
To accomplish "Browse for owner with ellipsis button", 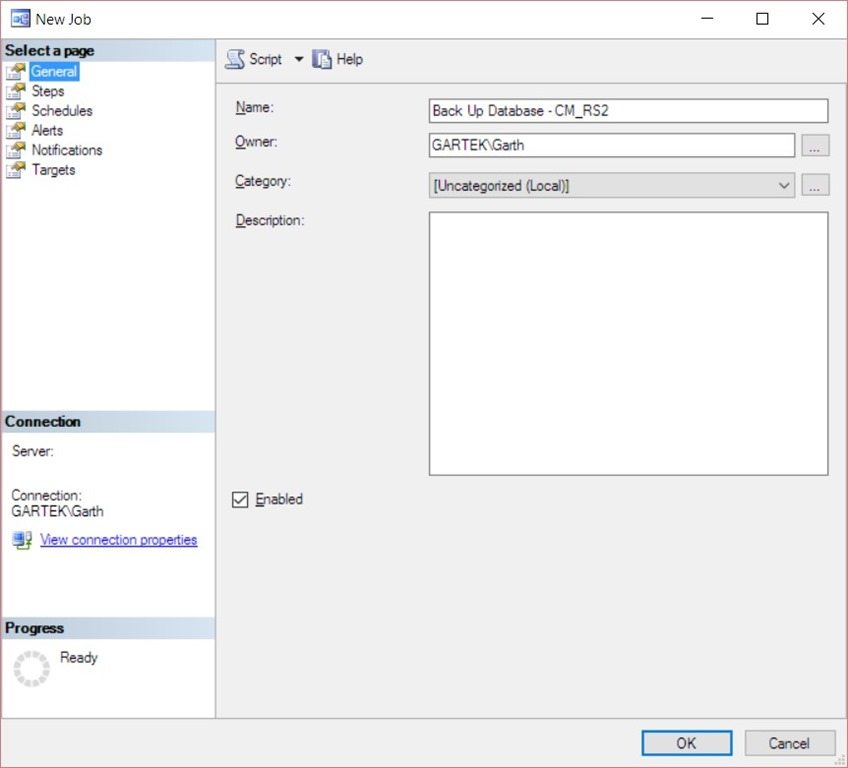I will 815,145.
